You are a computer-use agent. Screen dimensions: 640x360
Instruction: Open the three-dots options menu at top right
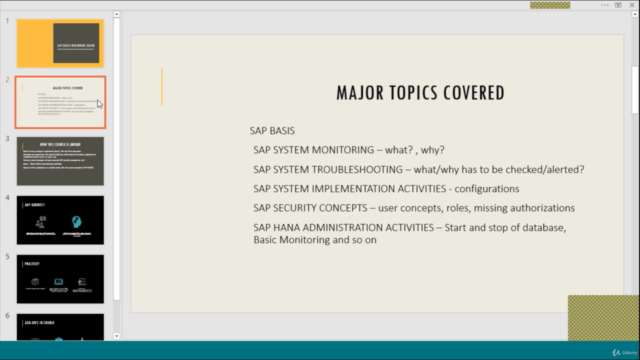click(604, 5)
